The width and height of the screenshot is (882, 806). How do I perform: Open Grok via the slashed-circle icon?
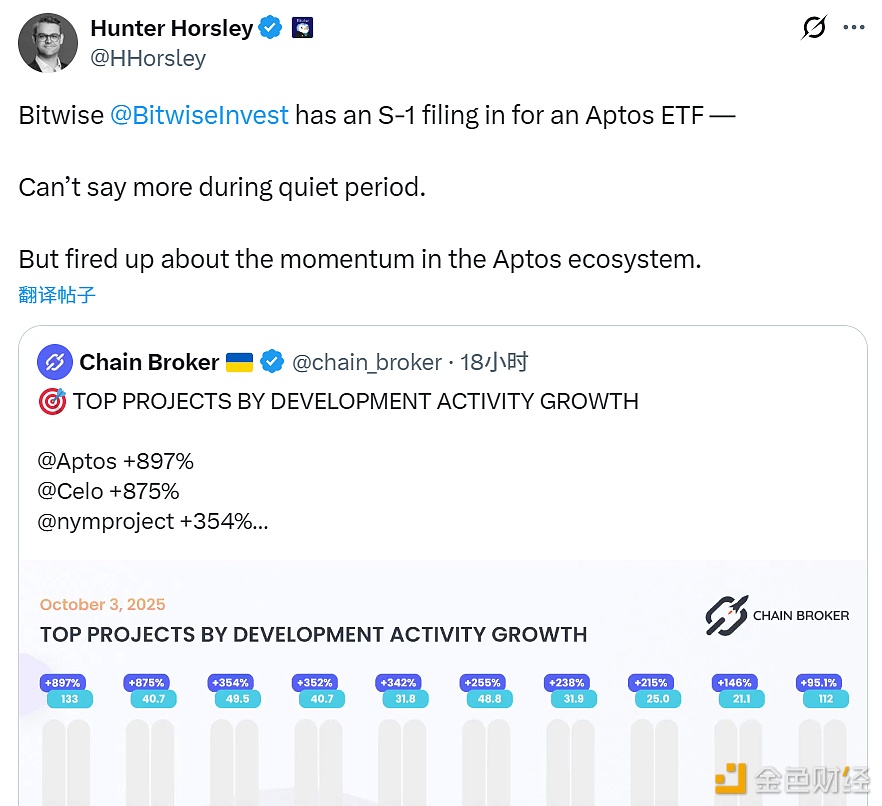pyautogui.click(x=814, y=28)
